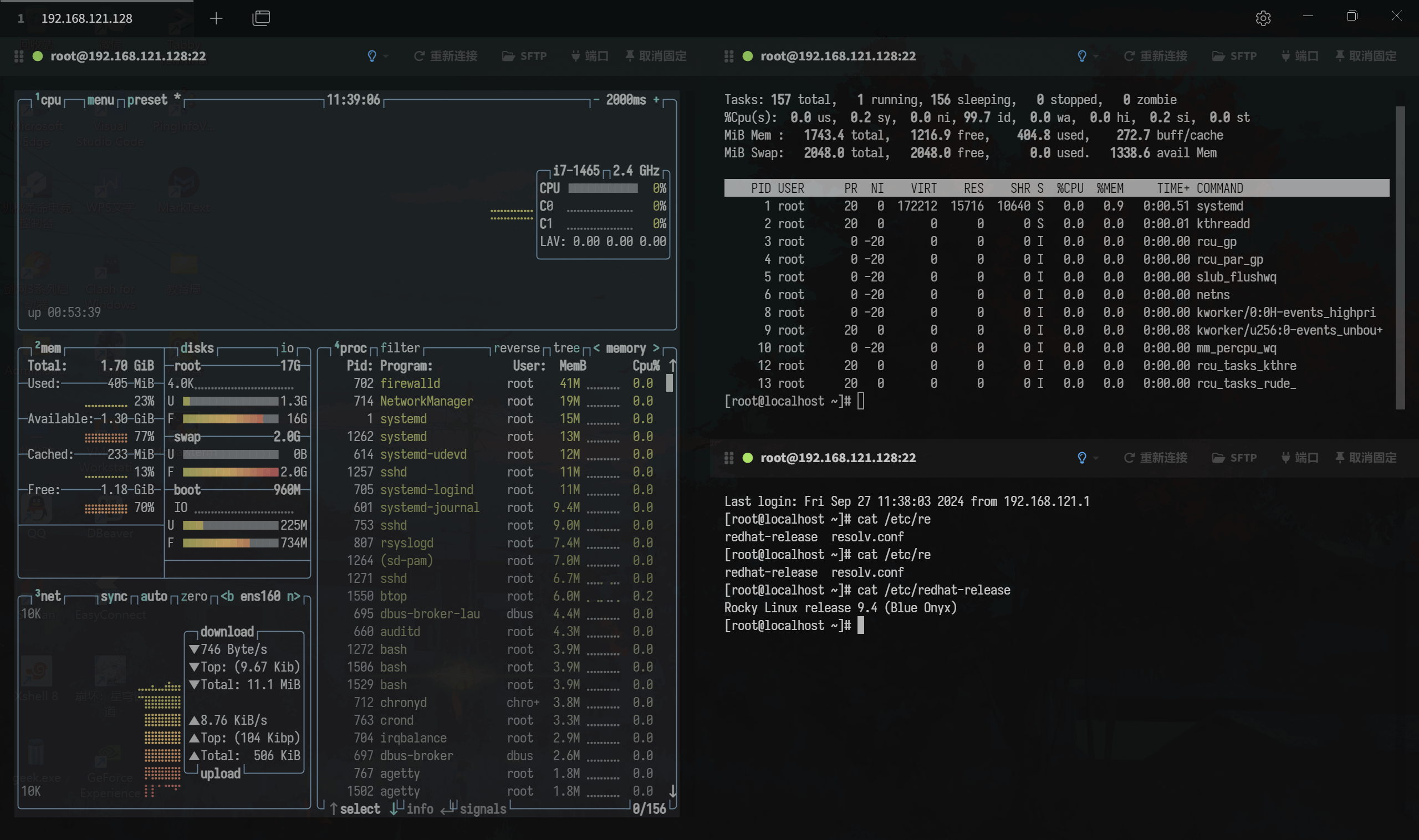Image resolution: width=1419 pixels, height=840 pixels.
Task: Switch to next network interface with n>
Action: tap(293, 596)
